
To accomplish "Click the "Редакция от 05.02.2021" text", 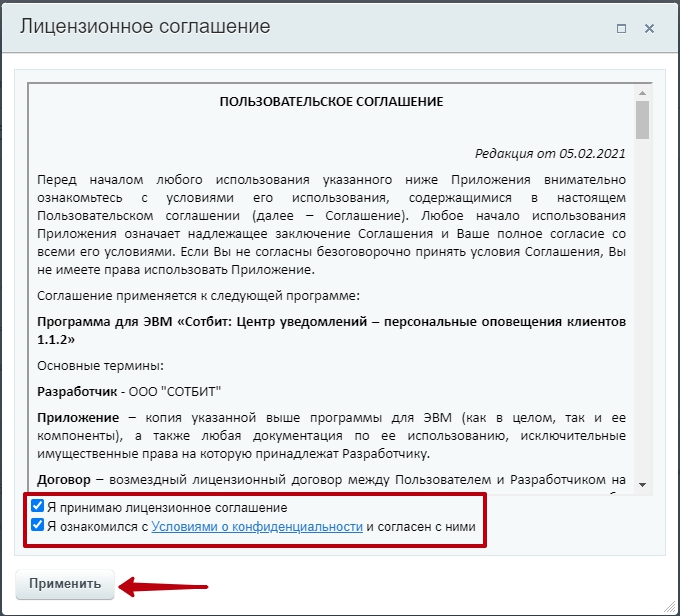I will pyautogui.click(x=550, y=154).
